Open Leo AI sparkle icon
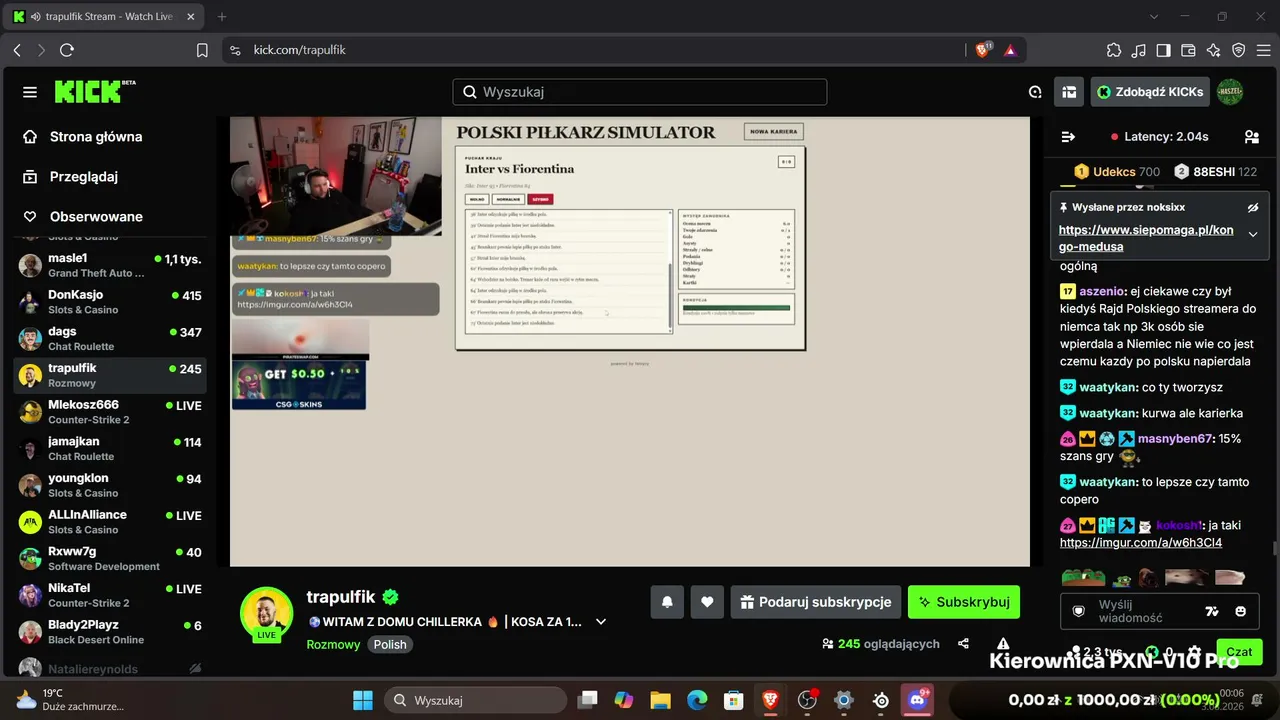1280x720 pixels. [1214, 50]
